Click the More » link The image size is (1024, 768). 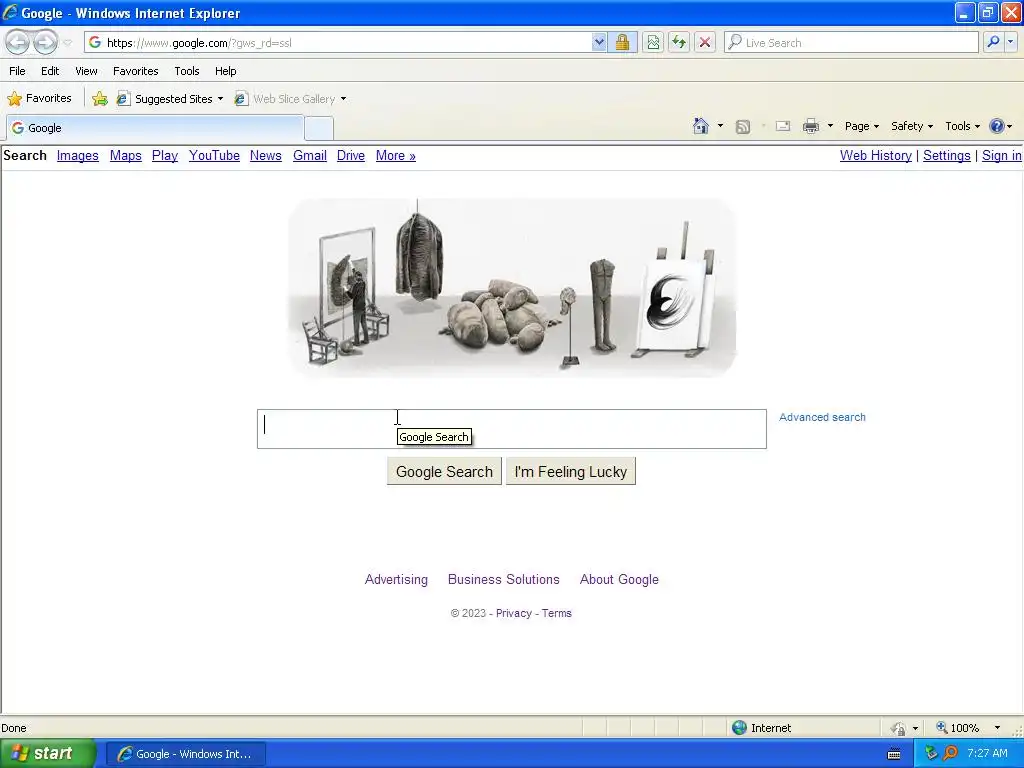(396, 155)
